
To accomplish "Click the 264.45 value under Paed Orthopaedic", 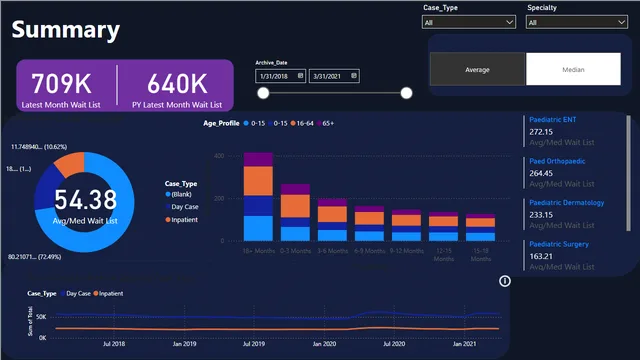I will point(541,173).
